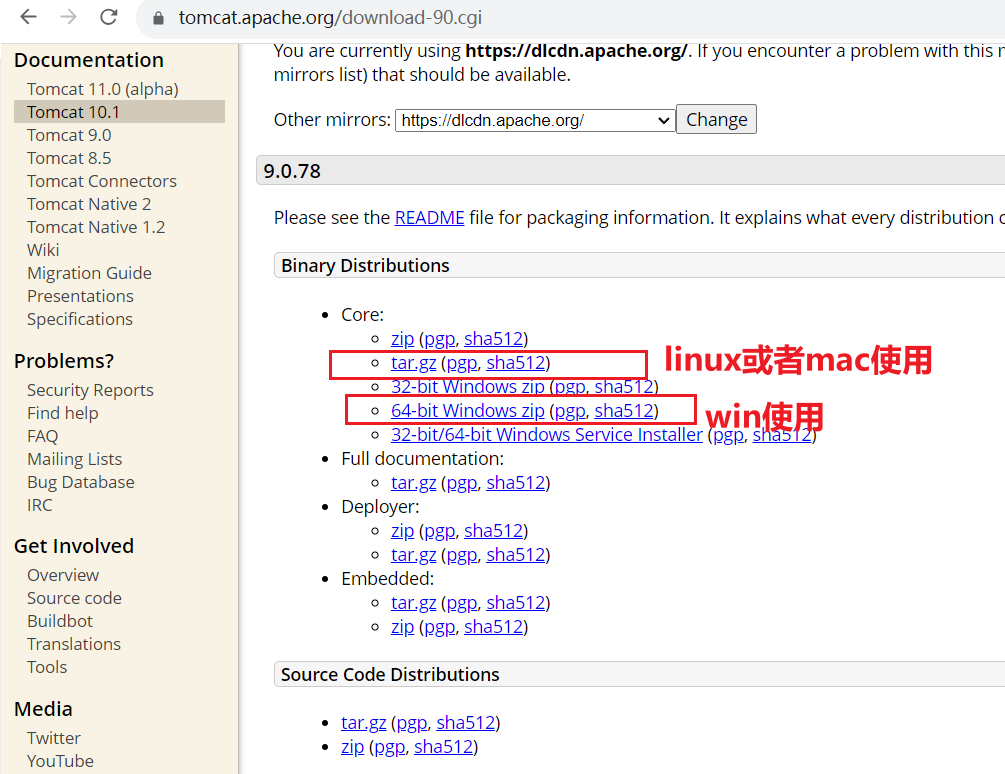Download Full documentation tar.gz
This screenshot has height=774, width=1005.
click(x=413, y=483)
